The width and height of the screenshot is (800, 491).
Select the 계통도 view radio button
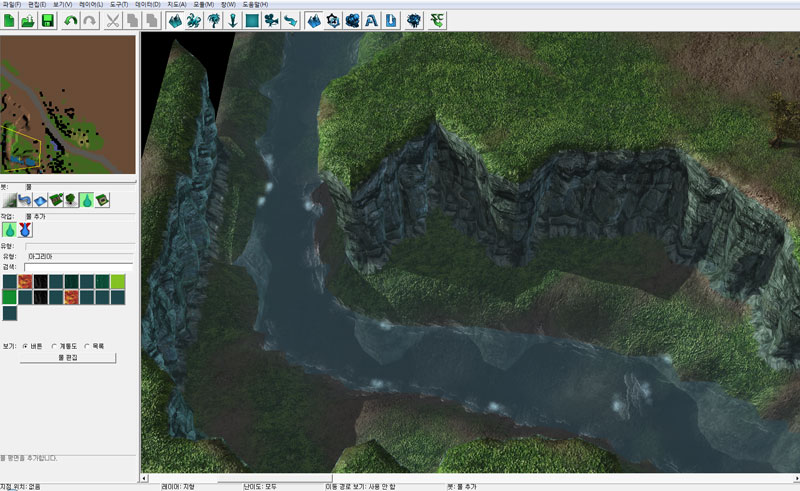(54, 346)
